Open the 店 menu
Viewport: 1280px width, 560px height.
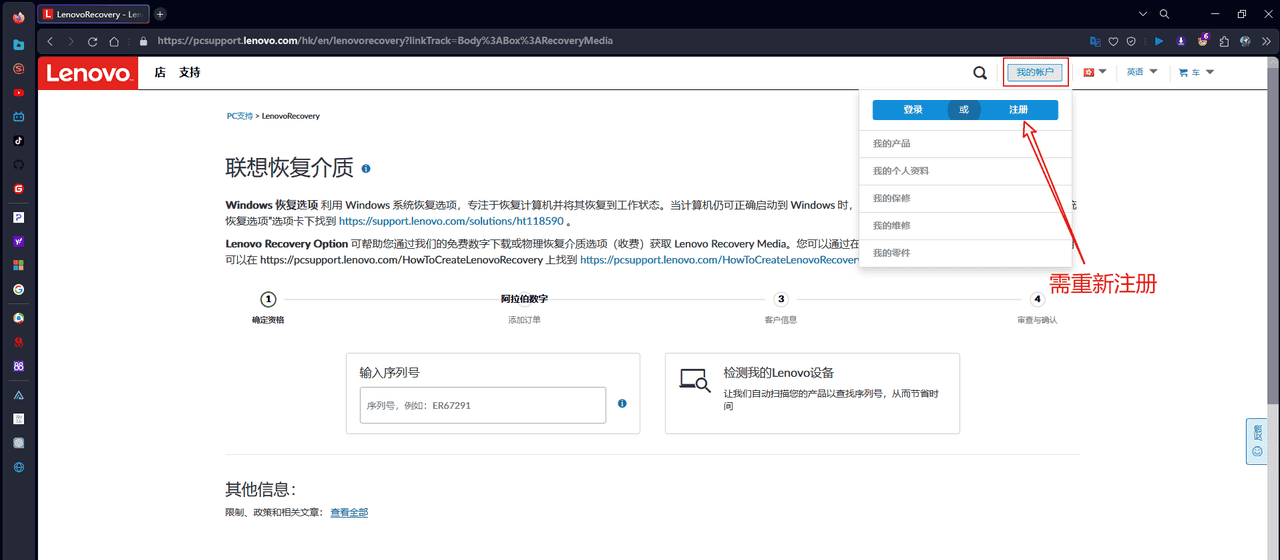coord(160,73)
